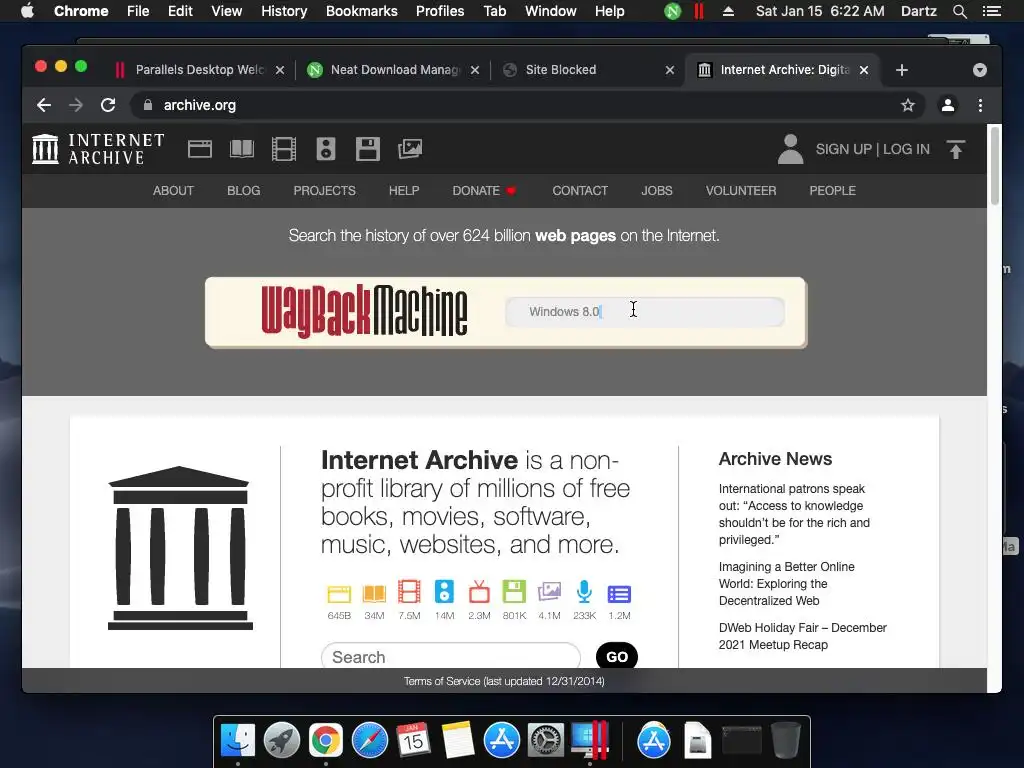Open the Audio speaker icon in header
1024x768 pixels.
[x=326, y=149]
